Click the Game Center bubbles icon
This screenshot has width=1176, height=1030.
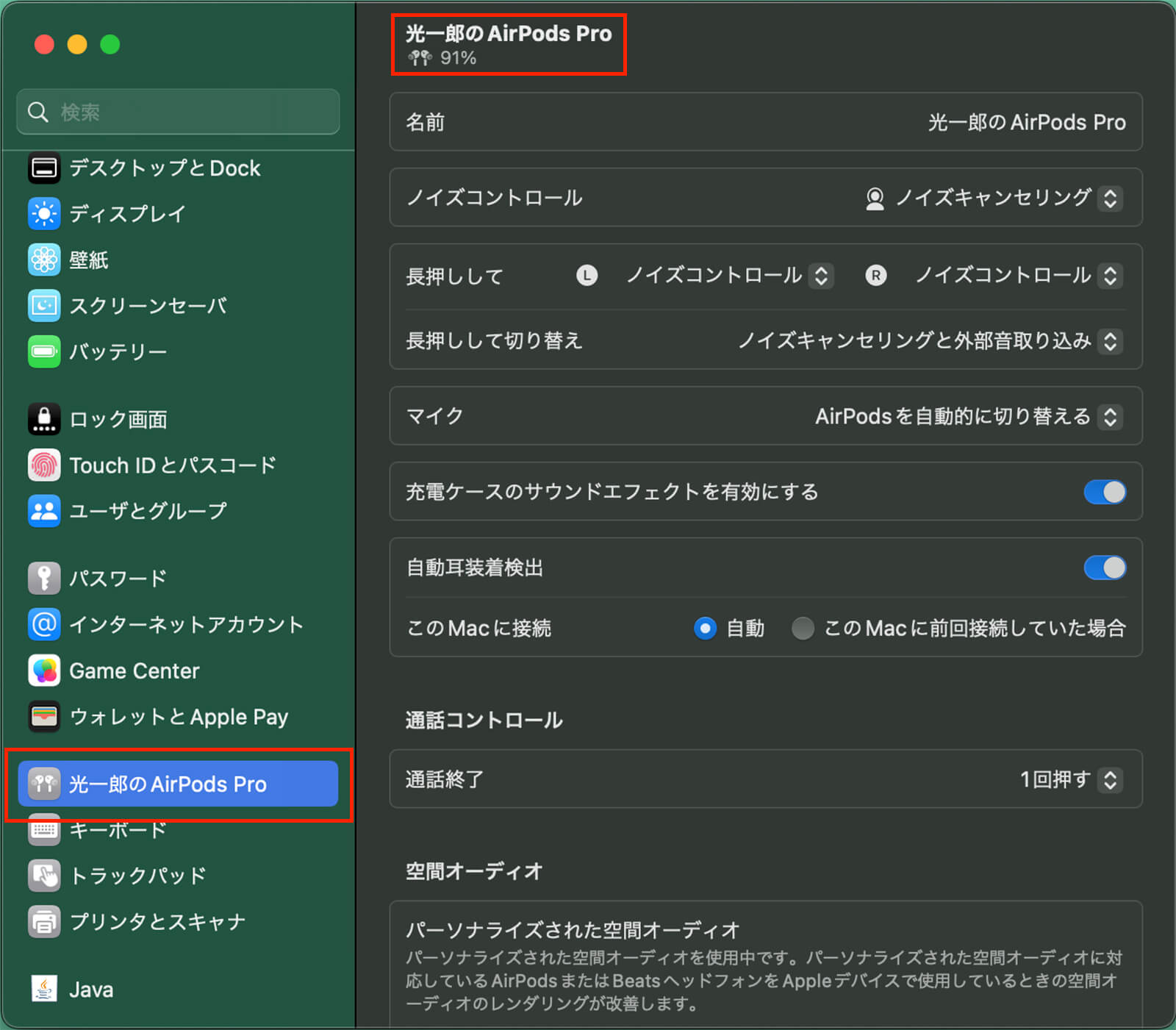[x=44, y=670]
